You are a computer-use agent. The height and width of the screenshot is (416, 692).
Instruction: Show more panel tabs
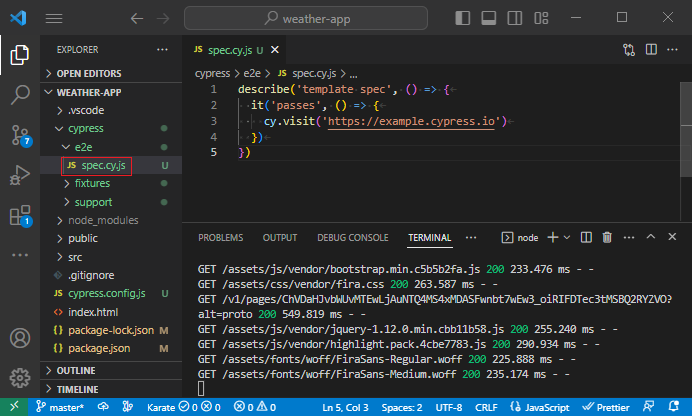coord(471,238)
